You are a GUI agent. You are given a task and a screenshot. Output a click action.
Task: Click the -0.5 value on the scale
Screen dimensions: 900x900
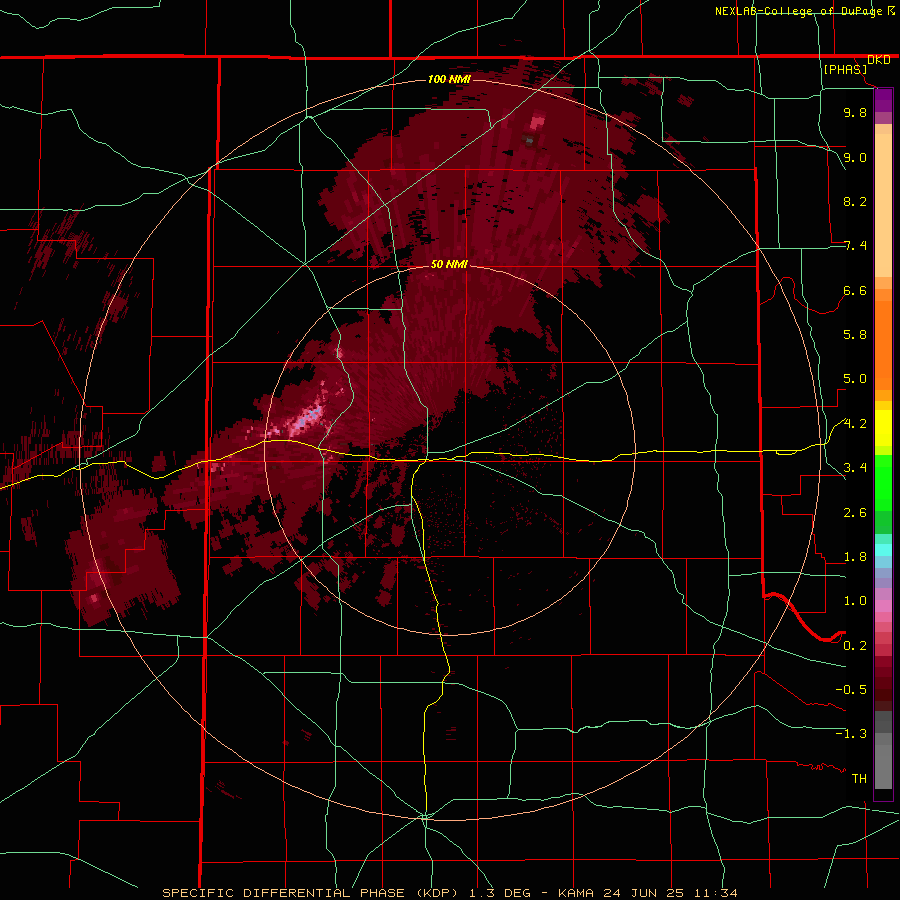[851, 690]
